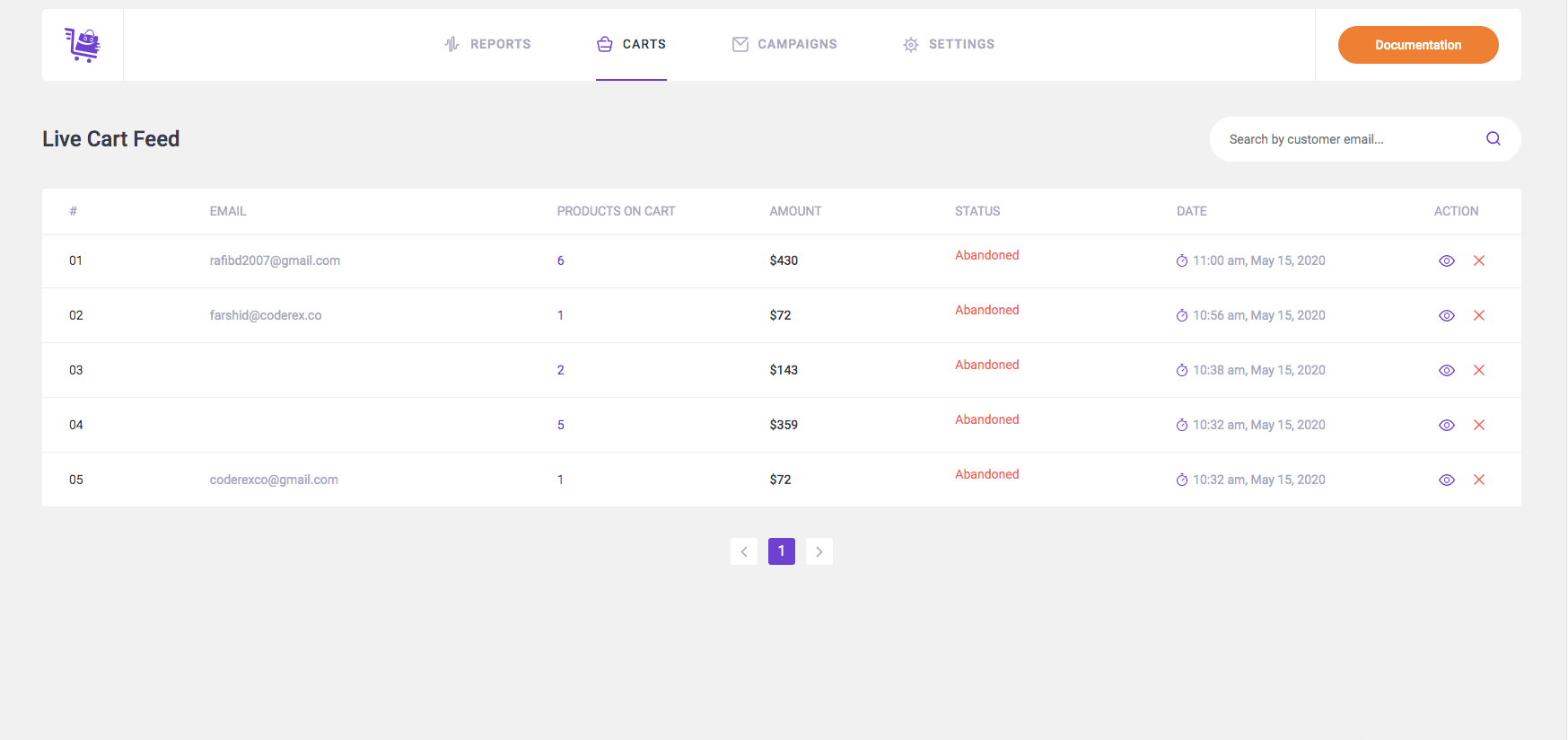
Task: Open products count 1 for farshid@coderex.co
Action: 561,315
